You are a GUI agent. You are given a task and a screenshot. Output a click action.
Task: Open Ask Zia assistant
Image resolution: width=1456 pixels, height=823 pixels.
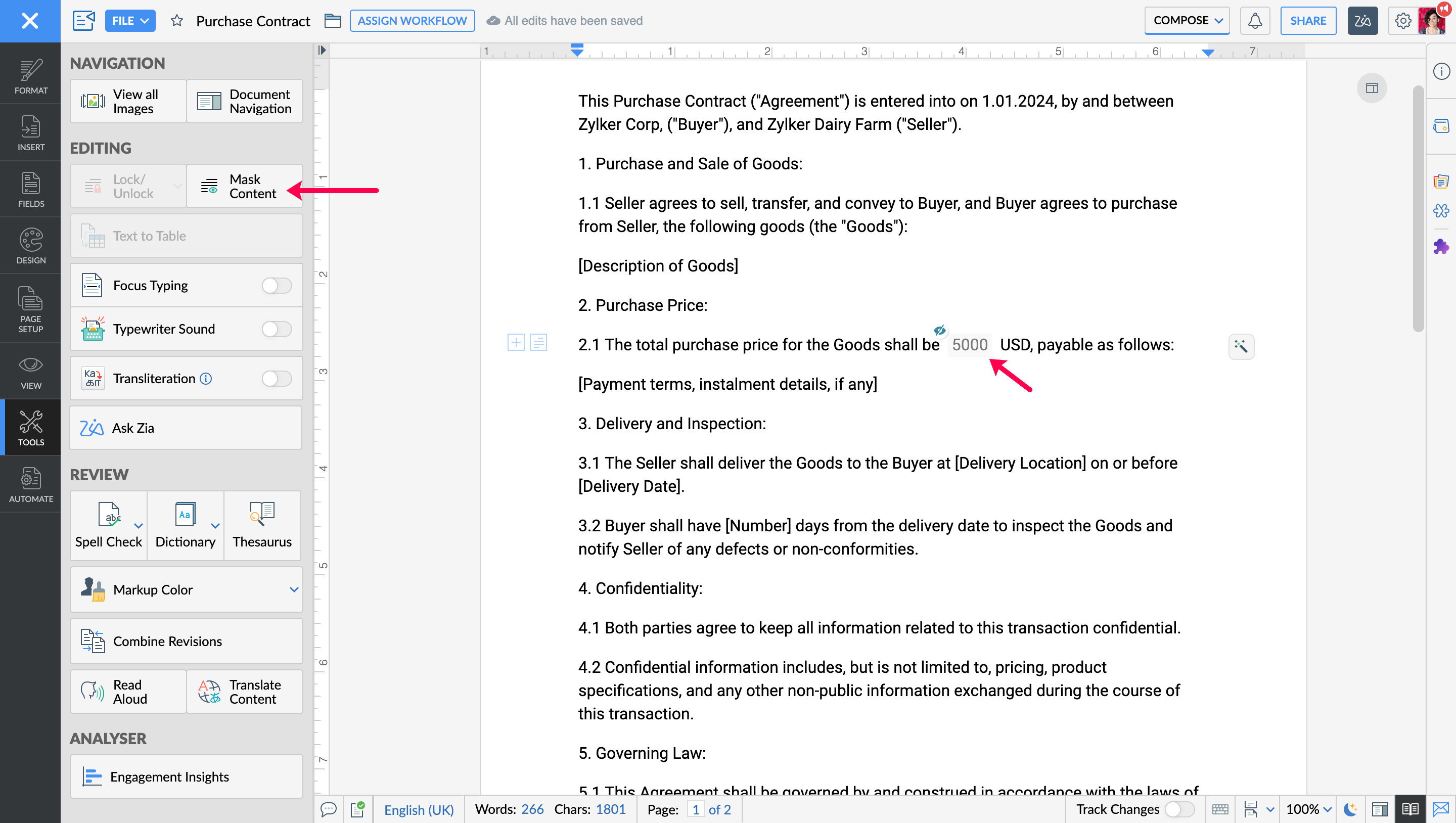click(x=186, y=428)
